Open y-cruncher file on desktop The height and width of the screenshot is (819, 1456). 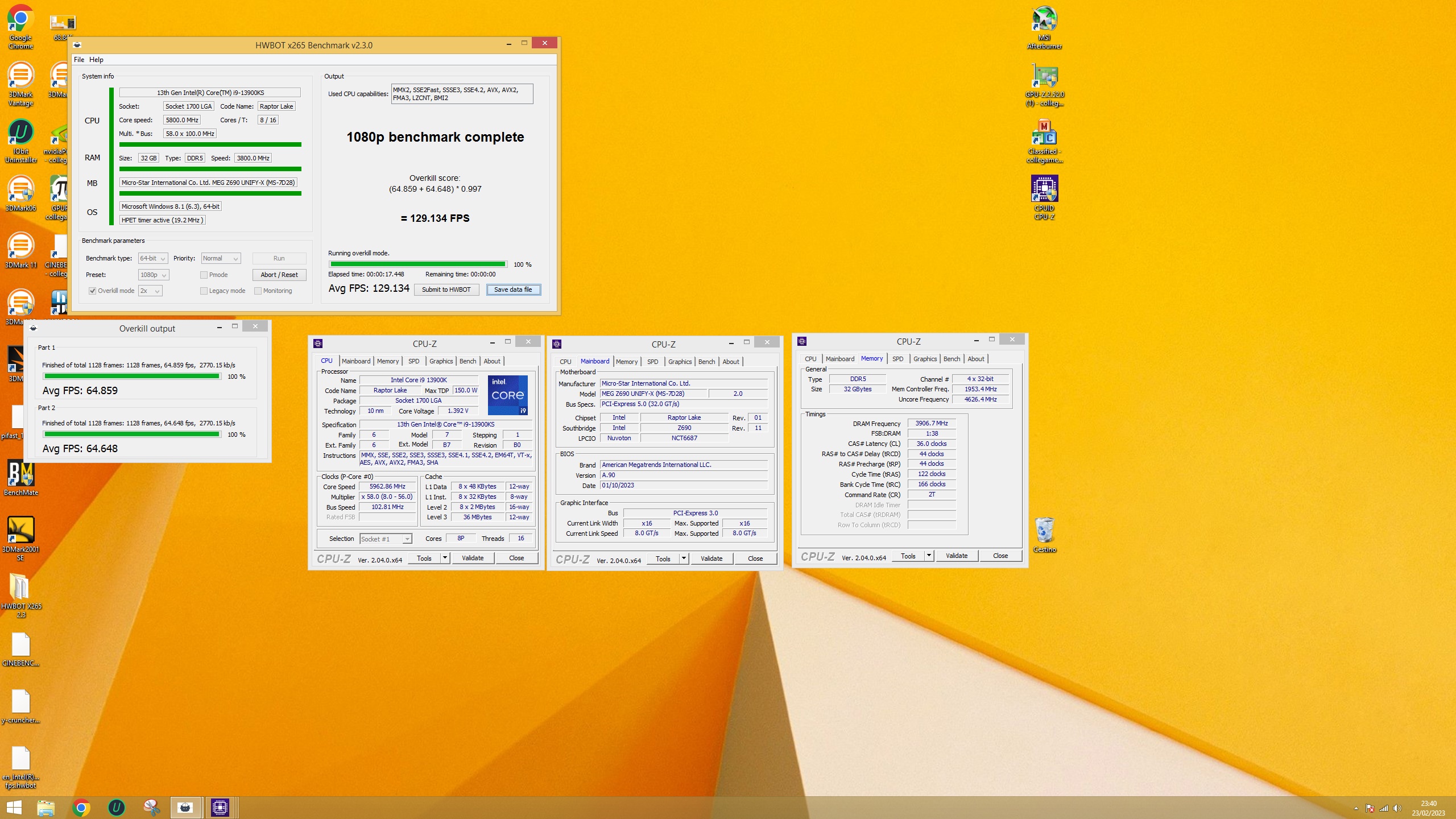[20, 705]
